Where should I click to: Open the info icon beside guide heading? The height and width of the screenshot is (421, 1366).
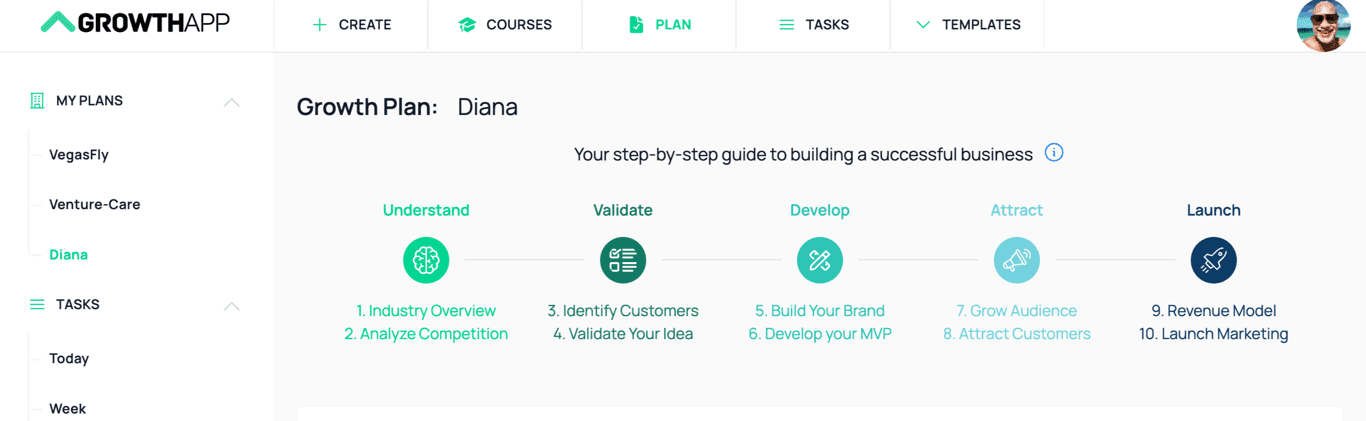[x=1054, y=153]
